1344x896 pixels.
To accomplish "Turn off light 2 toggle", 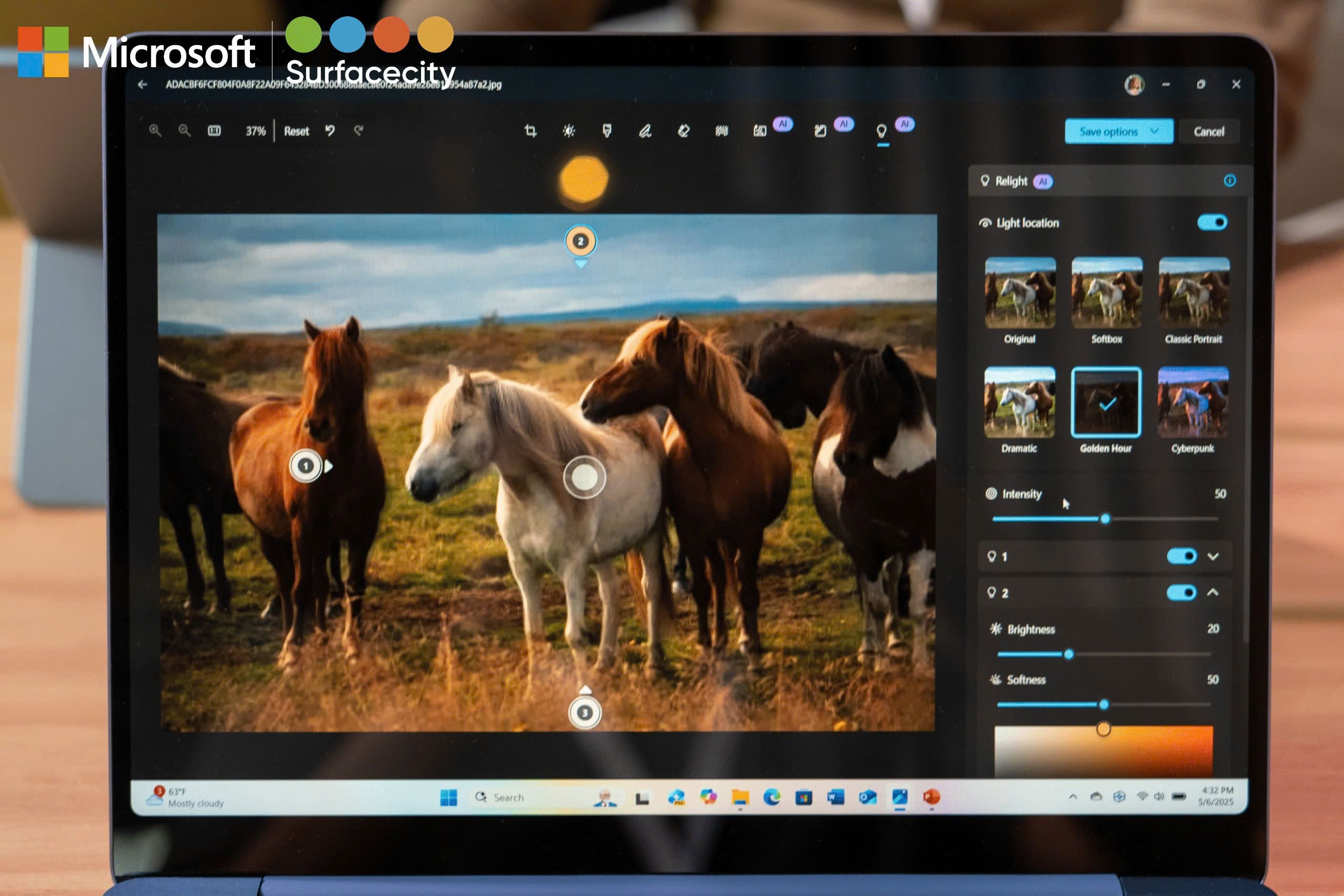I will pyautogui.click(x=1182, y=593).
